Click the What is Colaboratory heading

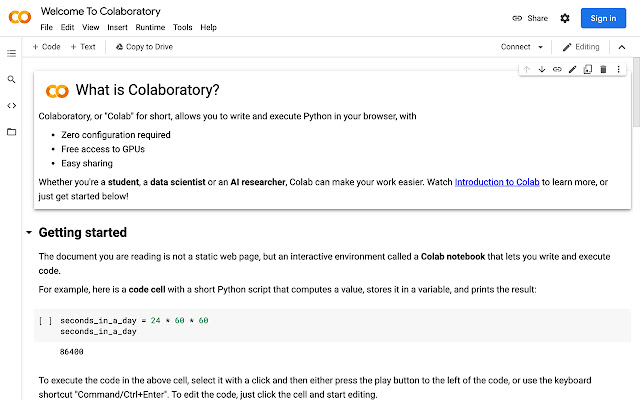coord(147,90)
